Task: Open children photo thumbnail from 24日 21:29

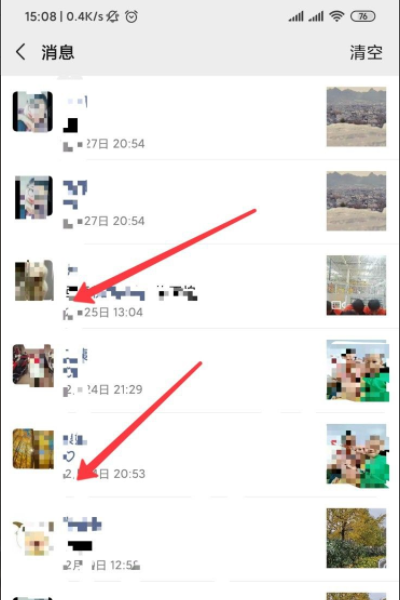Action: 358,370
